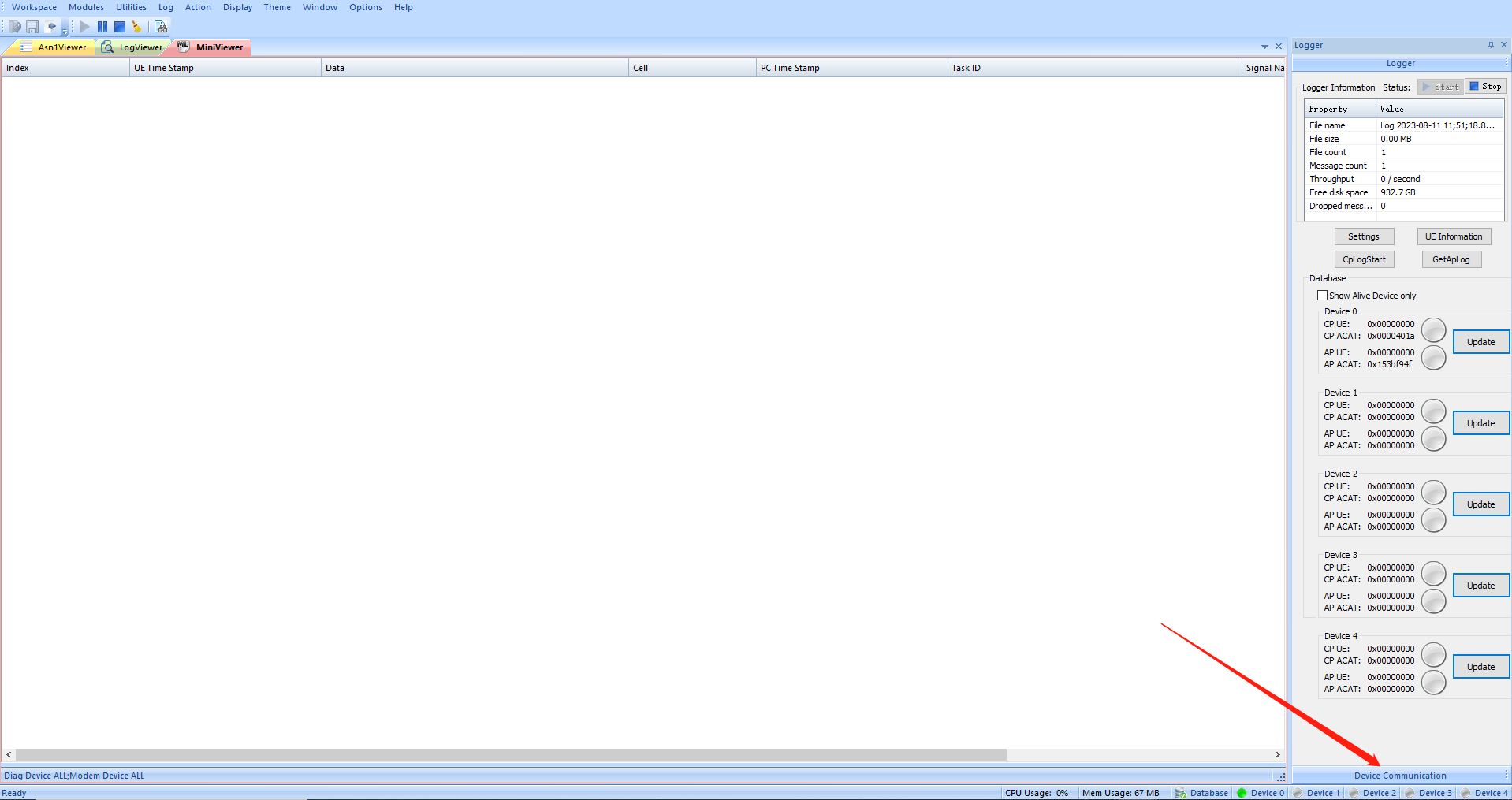
Task: Click the UE Information button
Action: [1453, 236]
